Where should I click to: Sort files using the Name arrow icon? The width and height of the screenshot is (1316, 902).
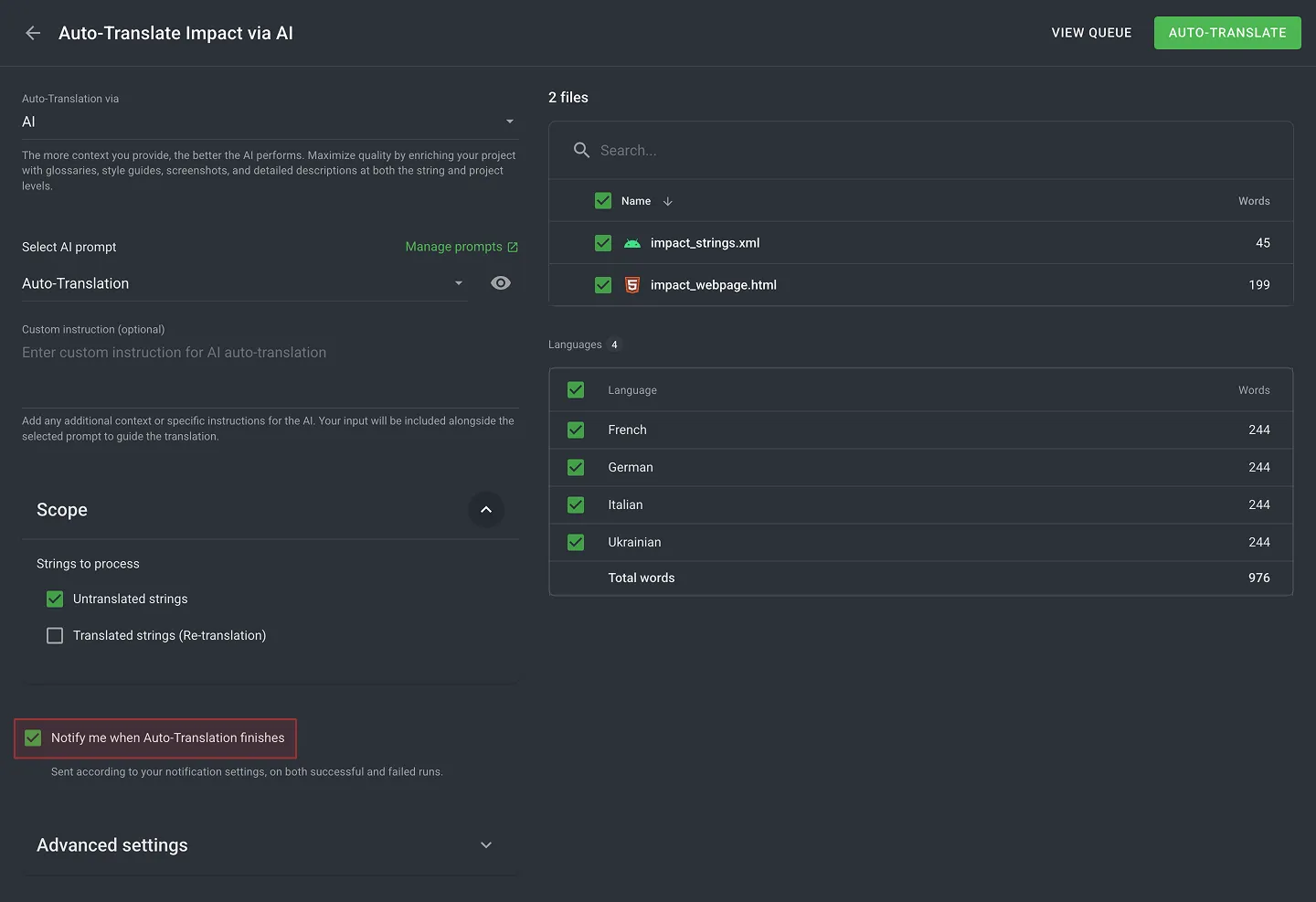pos(668,201)
